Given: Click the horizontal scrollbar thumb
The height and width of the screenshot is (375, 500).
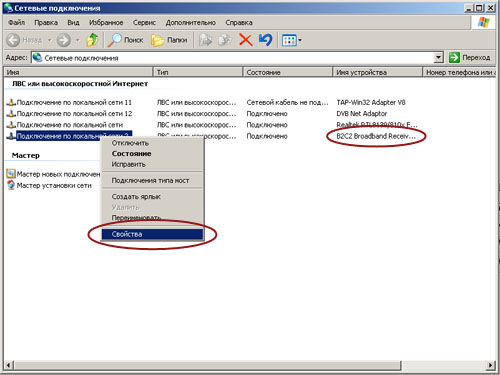Looking at the screenshot, I should pos(207,365).
